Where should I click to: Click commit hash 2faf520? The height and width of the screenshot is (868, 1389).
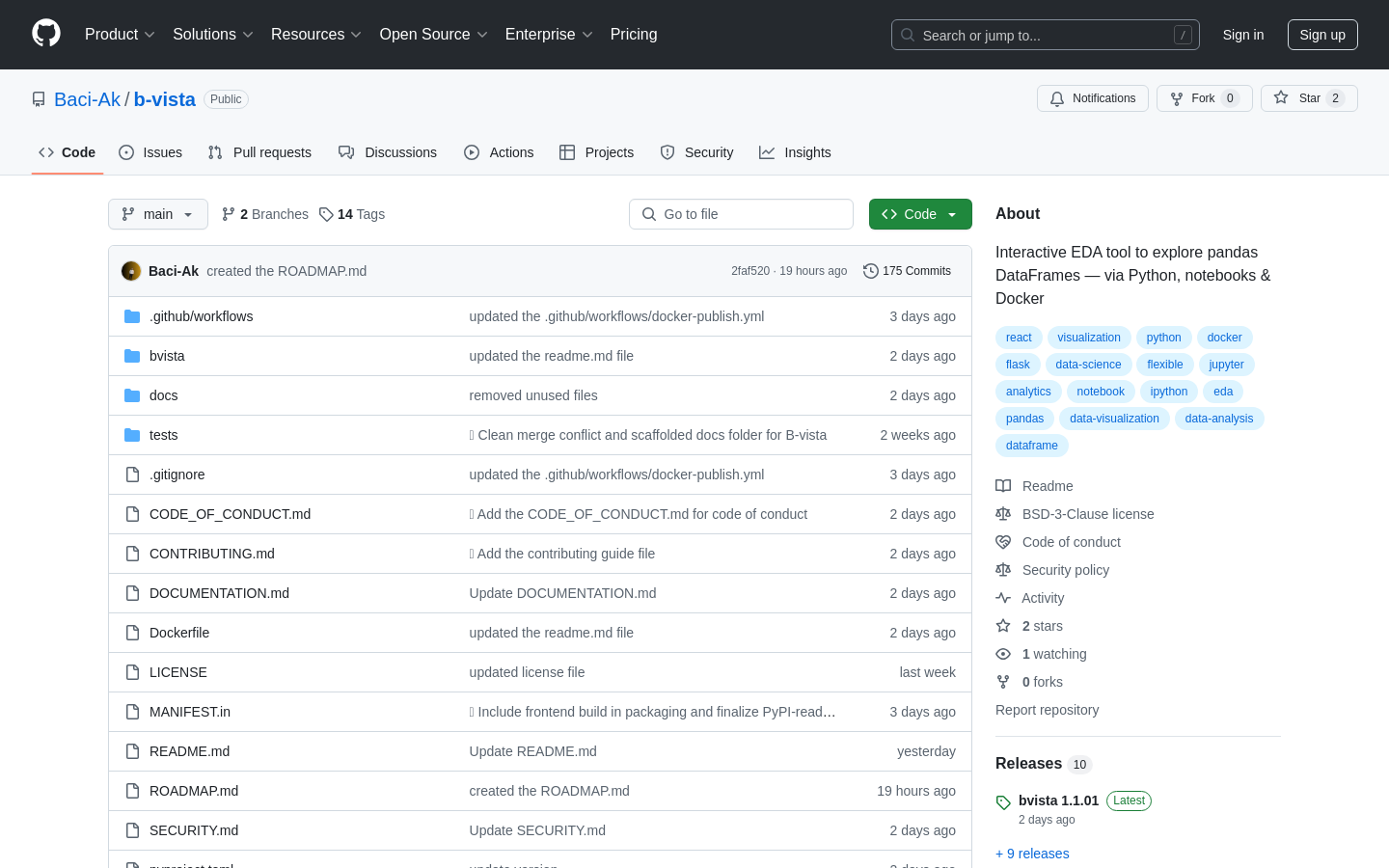[x=750, y=271]
